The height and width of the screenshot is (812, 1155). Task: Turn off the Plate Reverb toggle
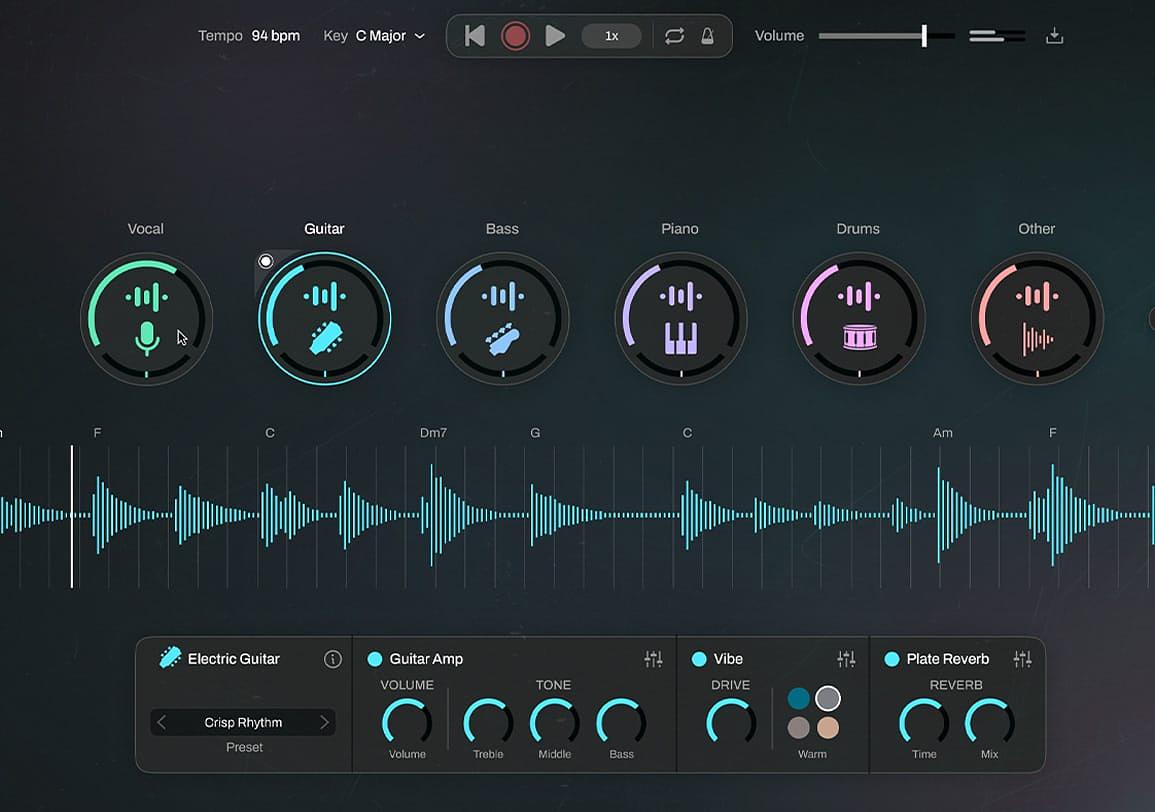tap(891, 659)
